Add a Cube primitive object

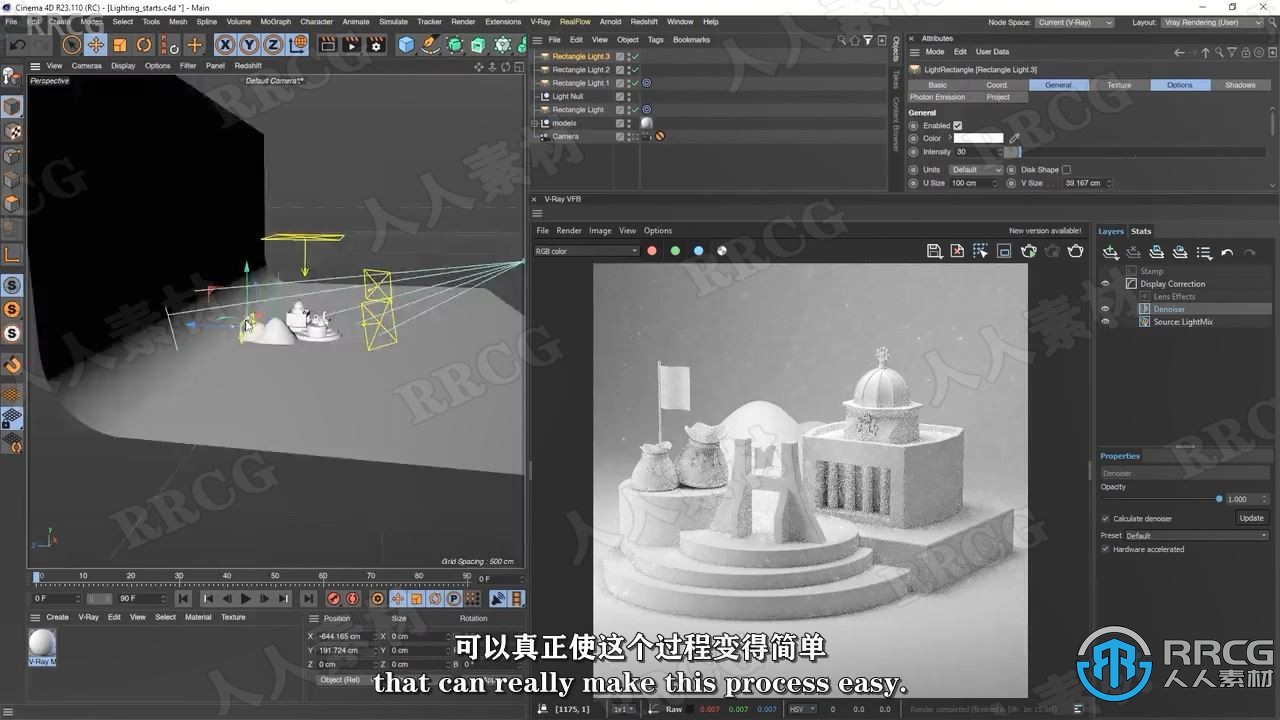coord(406,45)
